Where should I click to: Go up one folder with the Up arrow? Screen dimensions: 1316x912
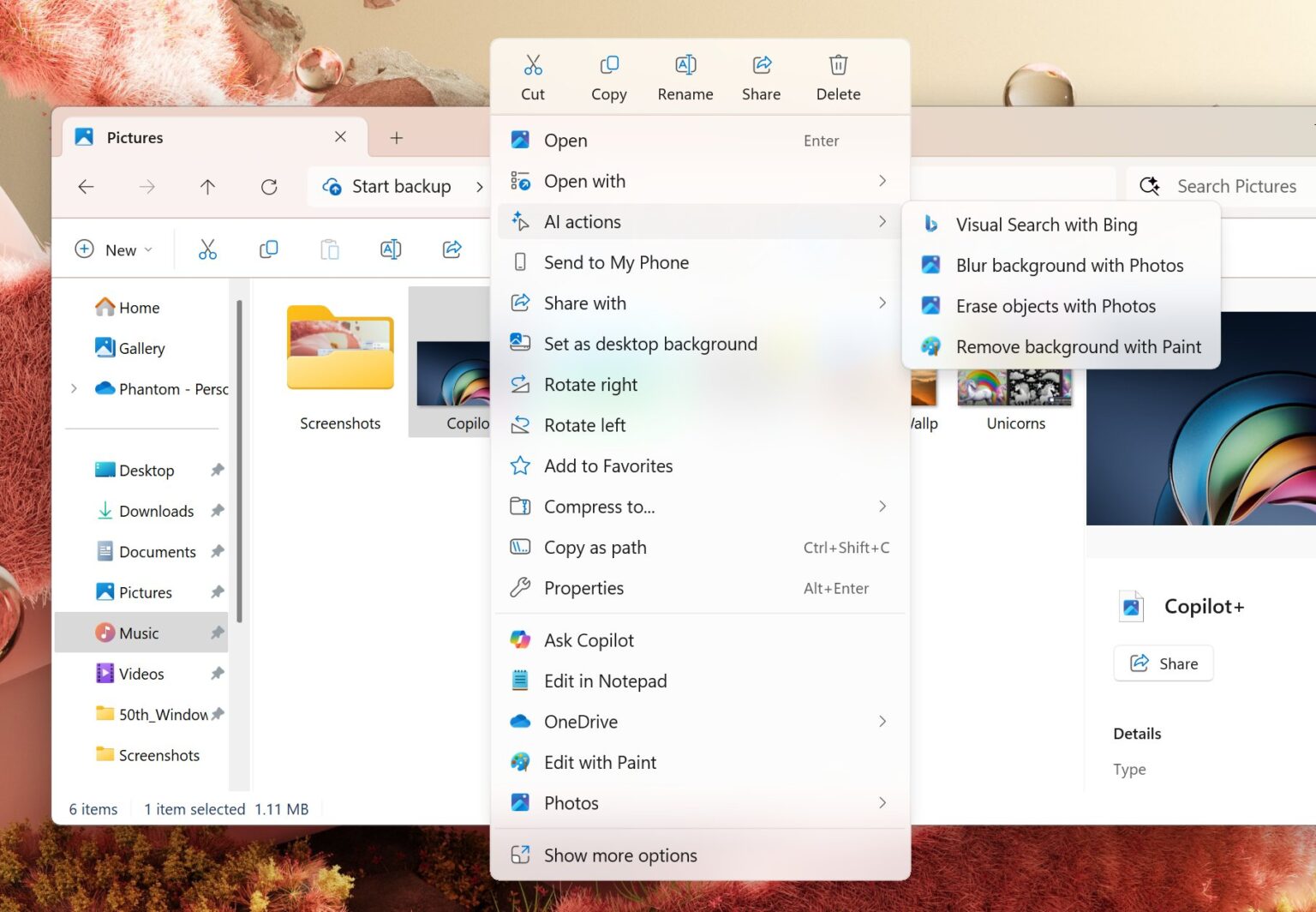207,187
